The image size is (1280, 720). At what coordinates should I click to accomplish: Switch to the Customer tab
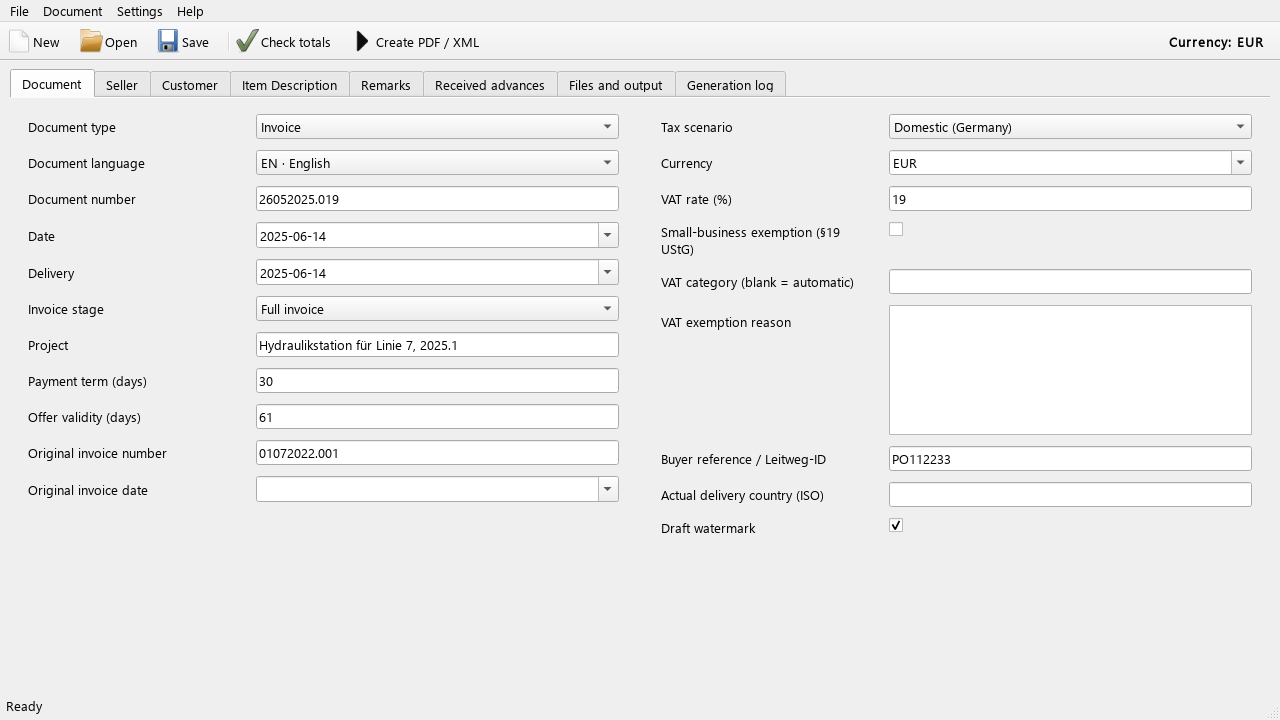pos(190,85)
